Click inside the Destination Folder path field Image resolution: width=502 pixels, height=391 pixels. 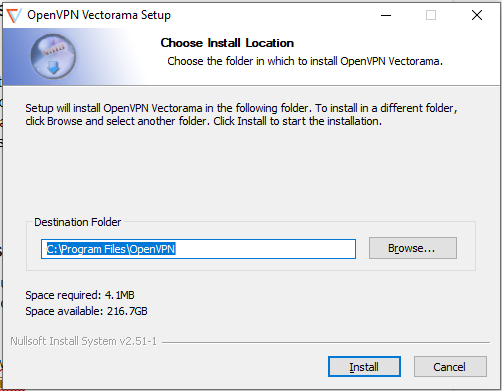coord(198,249)
